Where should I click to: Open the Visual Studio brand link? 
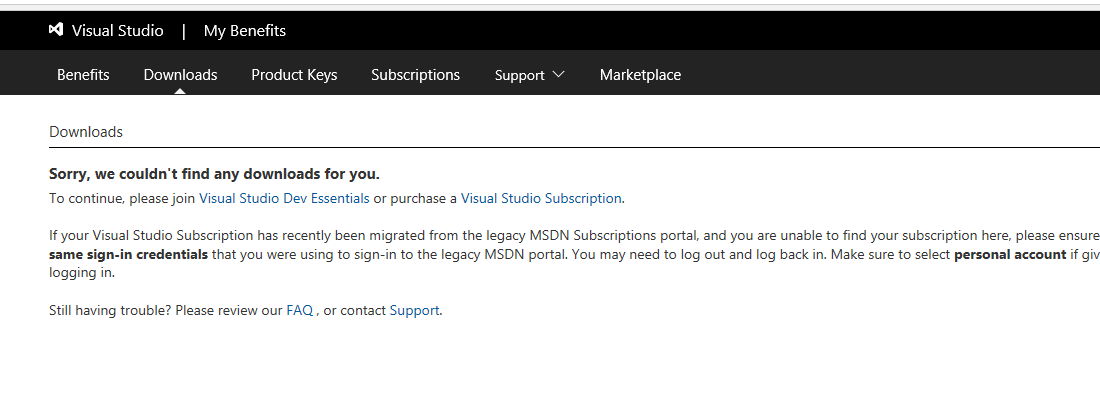click(x=117, y=31)
